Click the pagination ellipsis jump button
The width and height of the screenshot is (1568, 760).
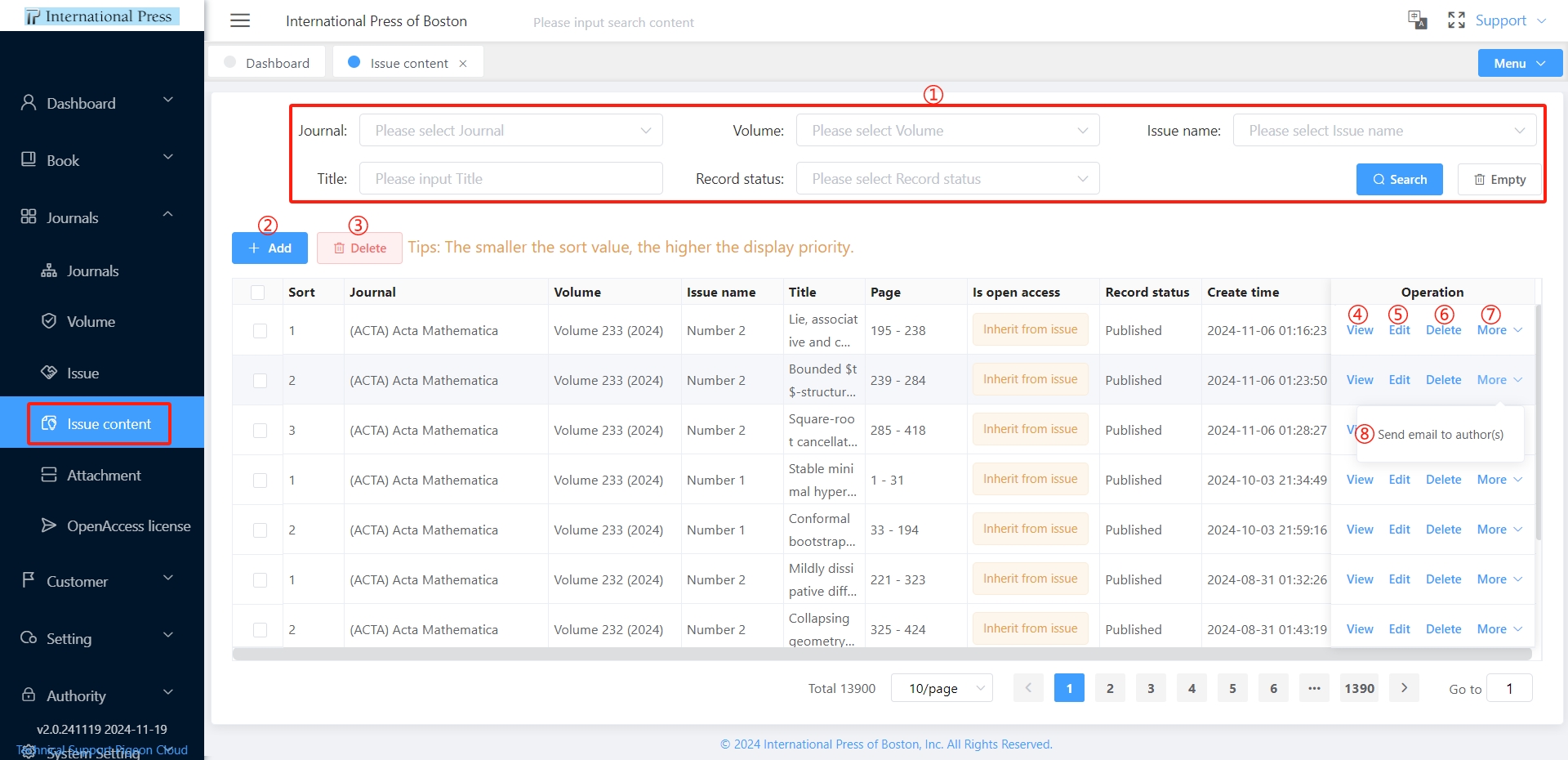1314,688
